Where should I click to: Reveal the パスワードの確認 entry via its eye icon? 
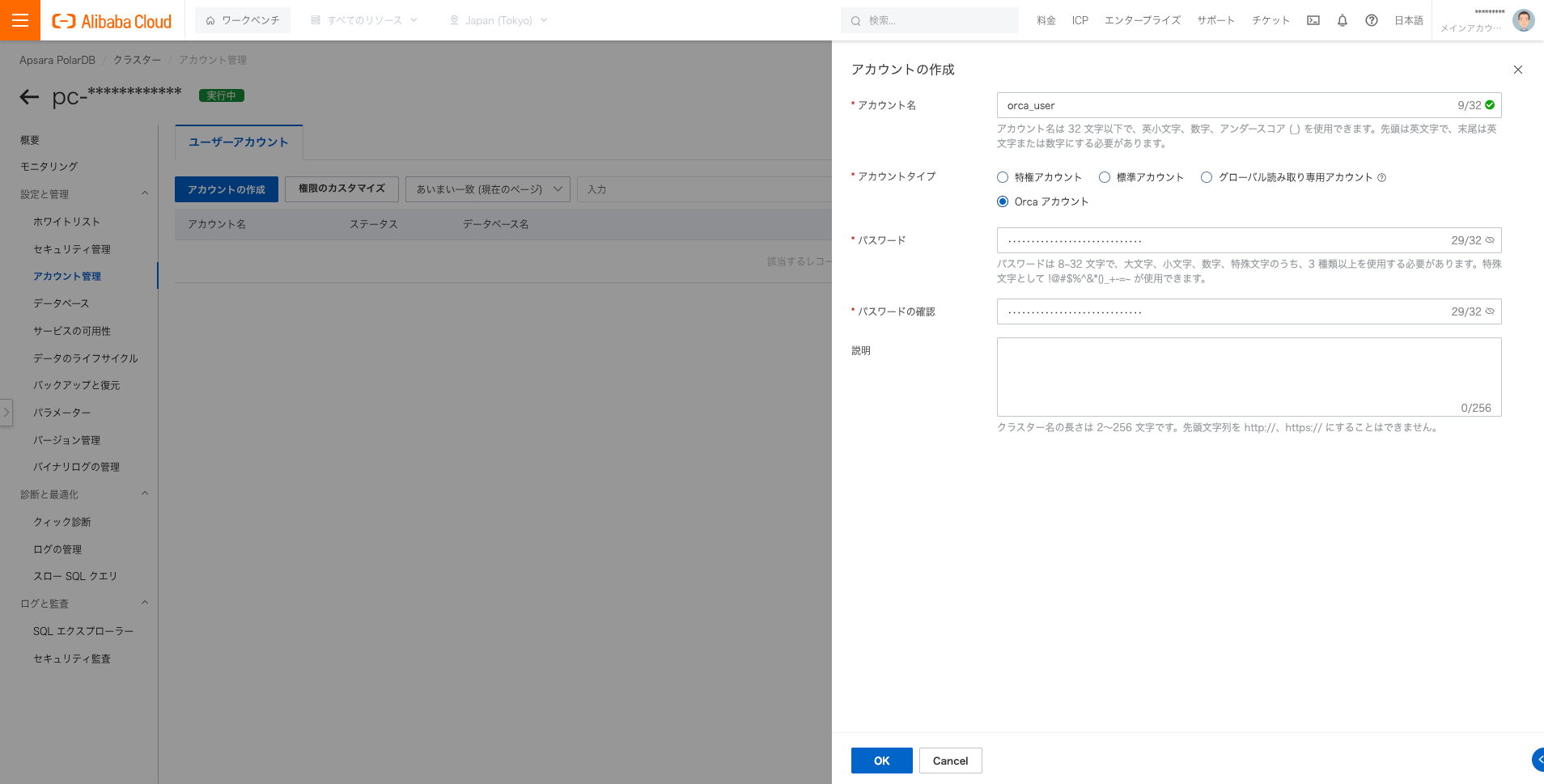click(x=1489, y=311)
